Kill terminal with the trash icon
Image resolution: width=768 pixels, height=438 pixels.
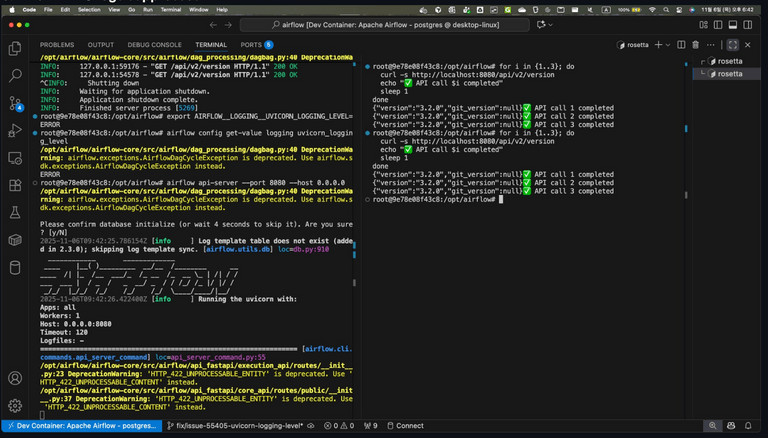(696, 45)
